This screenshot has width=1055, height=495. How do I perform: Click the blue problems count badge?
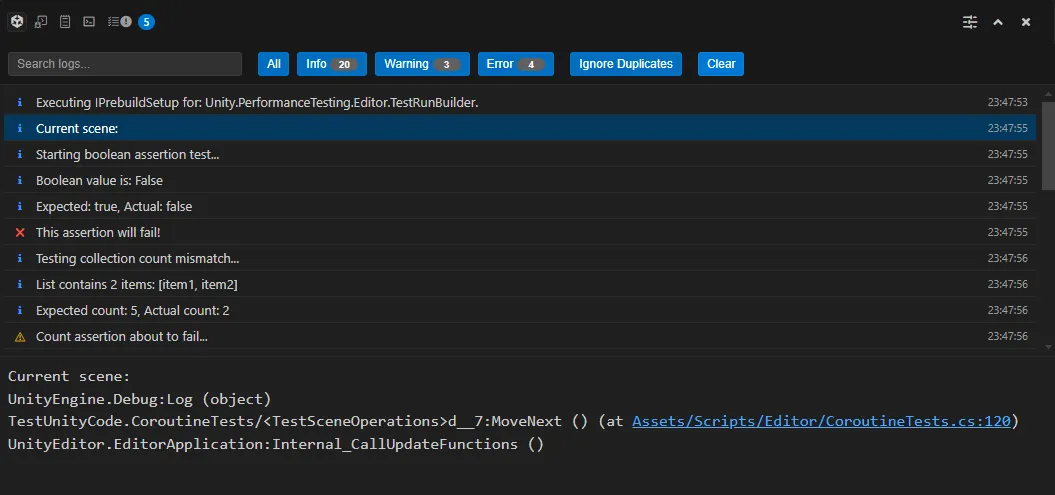[147, 22]
